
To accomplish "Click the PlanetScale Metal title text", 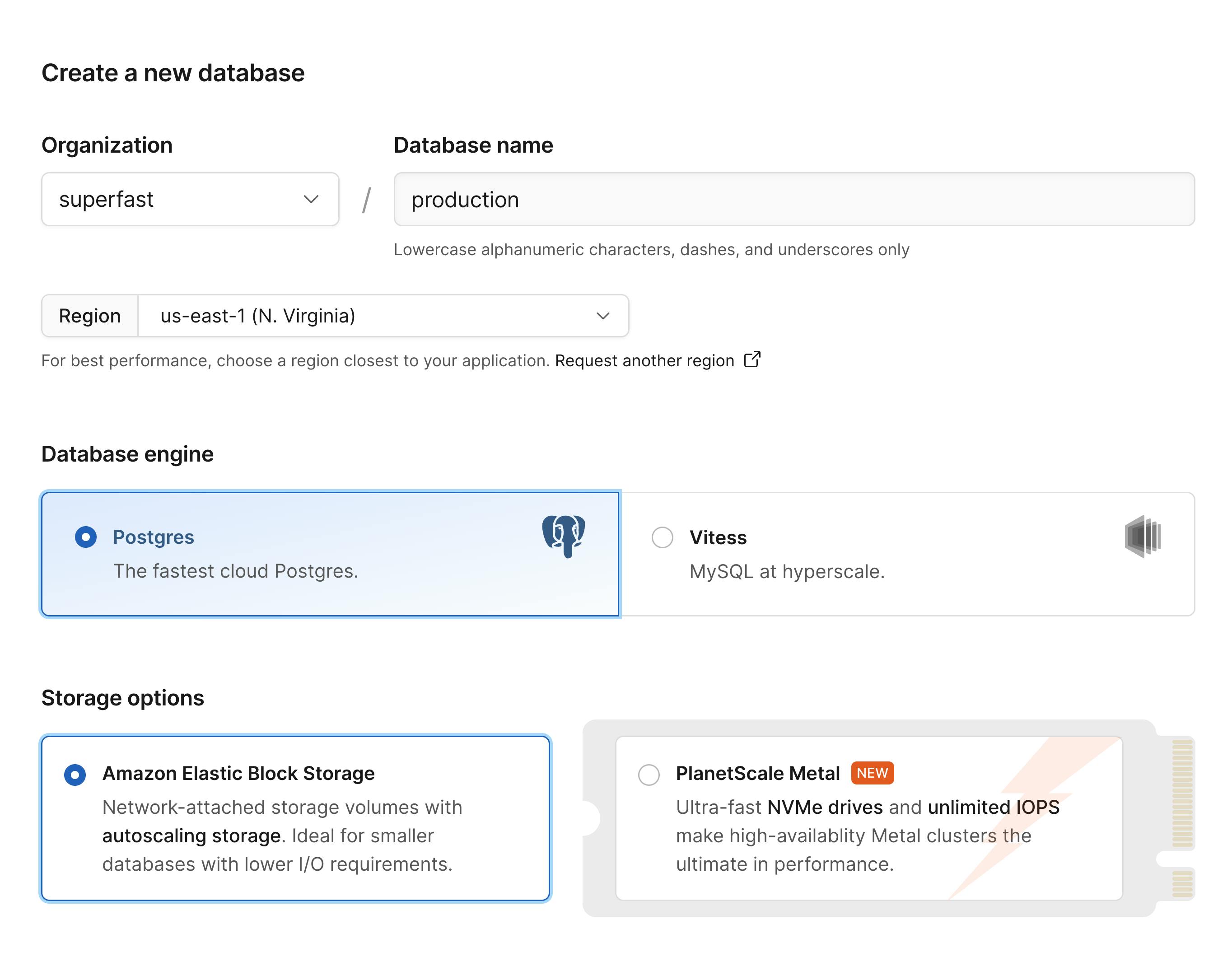I will pos(757,773).
